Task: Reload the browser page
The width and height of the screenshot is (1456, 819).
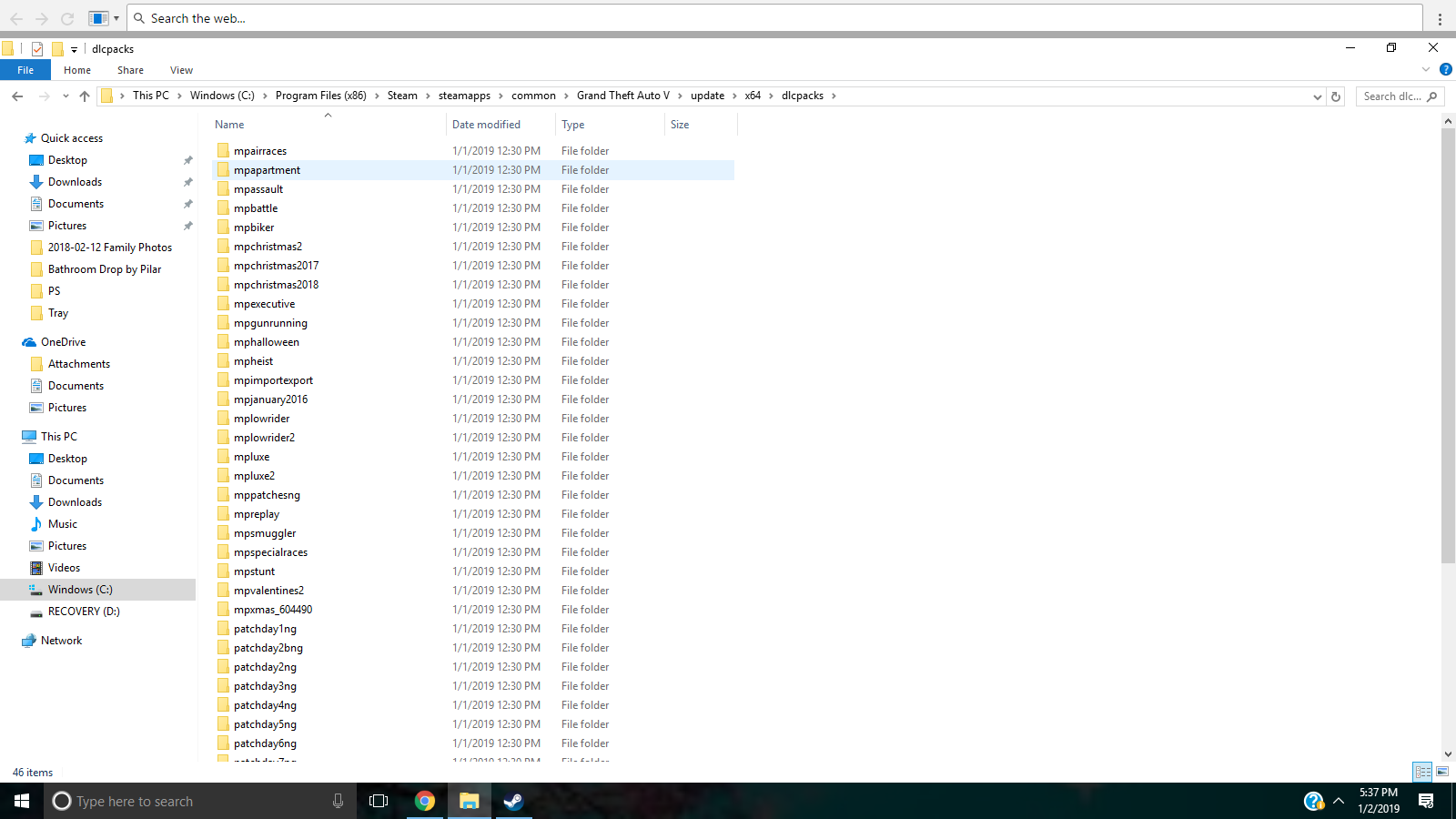Action: pos(67,18)
